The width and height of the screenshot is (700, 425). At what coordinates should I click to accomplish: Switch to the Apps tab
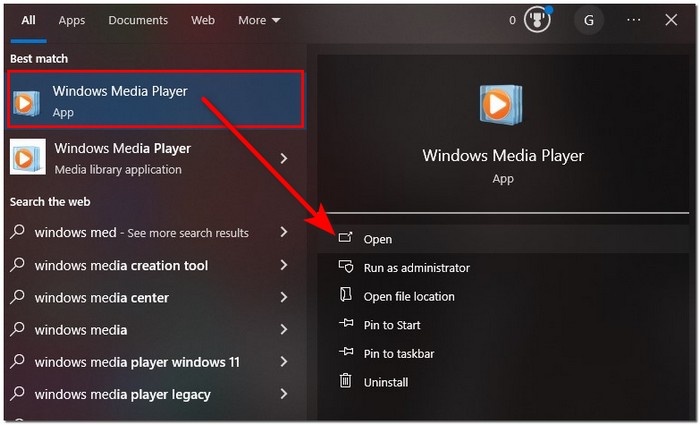tap(71, 21)
